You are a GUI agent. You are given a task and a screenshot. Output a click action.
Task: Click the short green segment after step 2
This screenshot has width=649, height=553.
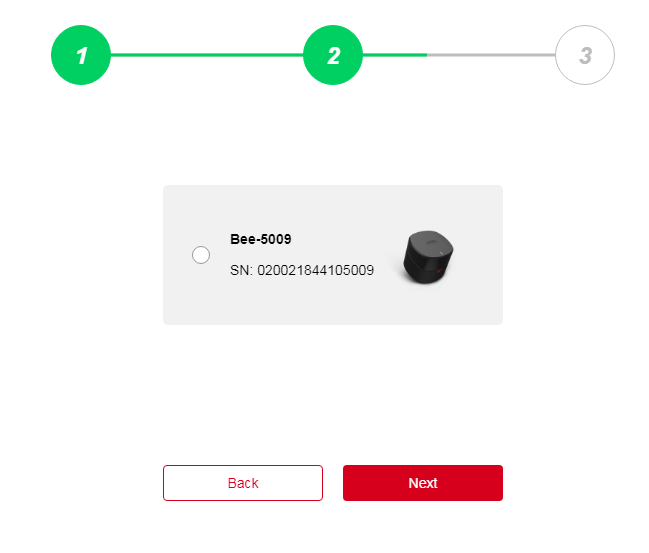[x=395, y=55]
